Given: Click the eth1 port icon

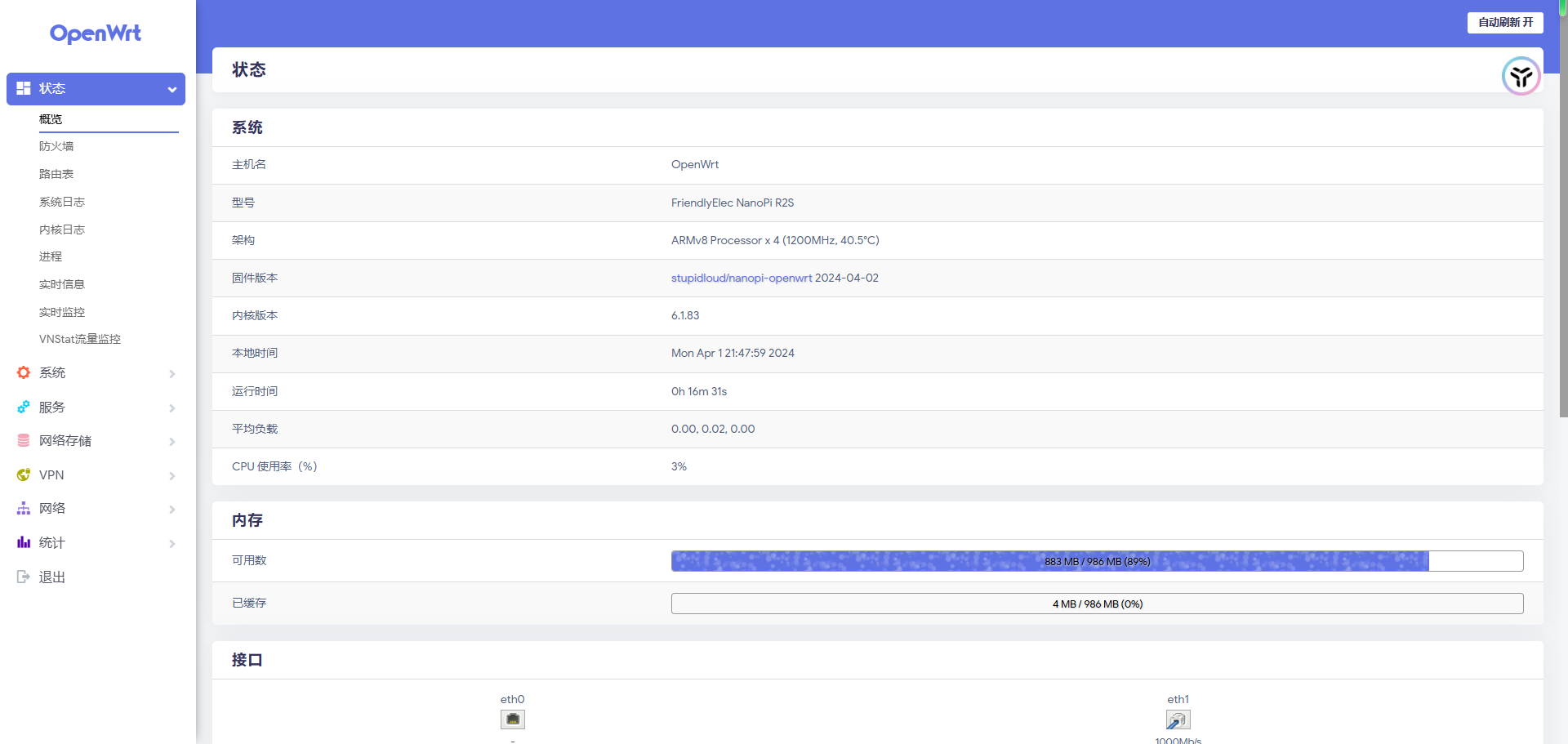Looking at the screenshot, I should pyautogui.click(x=1178, y=719).
